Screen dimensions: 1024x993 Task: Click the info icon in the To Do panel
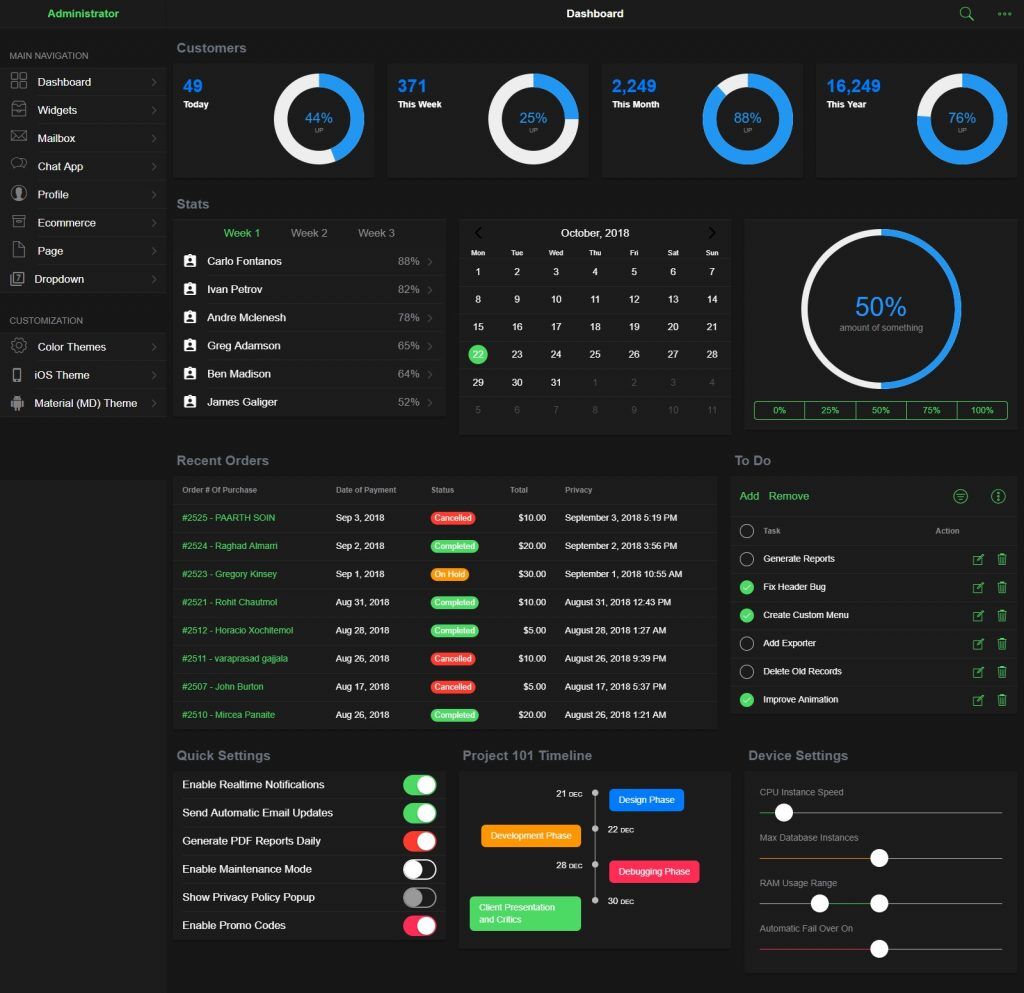(997, 495)
